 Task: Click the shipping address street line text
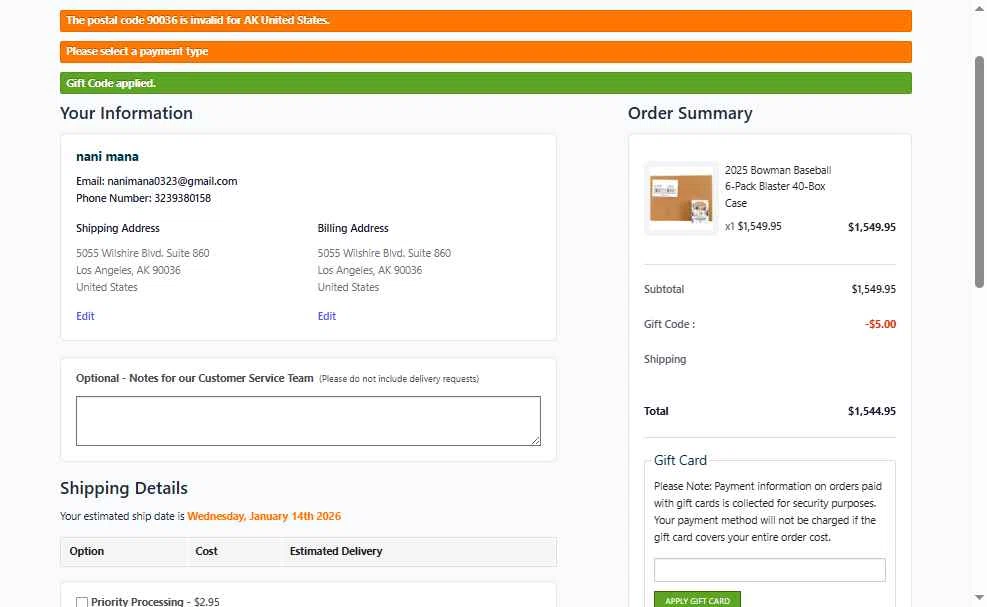tap(142, 253)
